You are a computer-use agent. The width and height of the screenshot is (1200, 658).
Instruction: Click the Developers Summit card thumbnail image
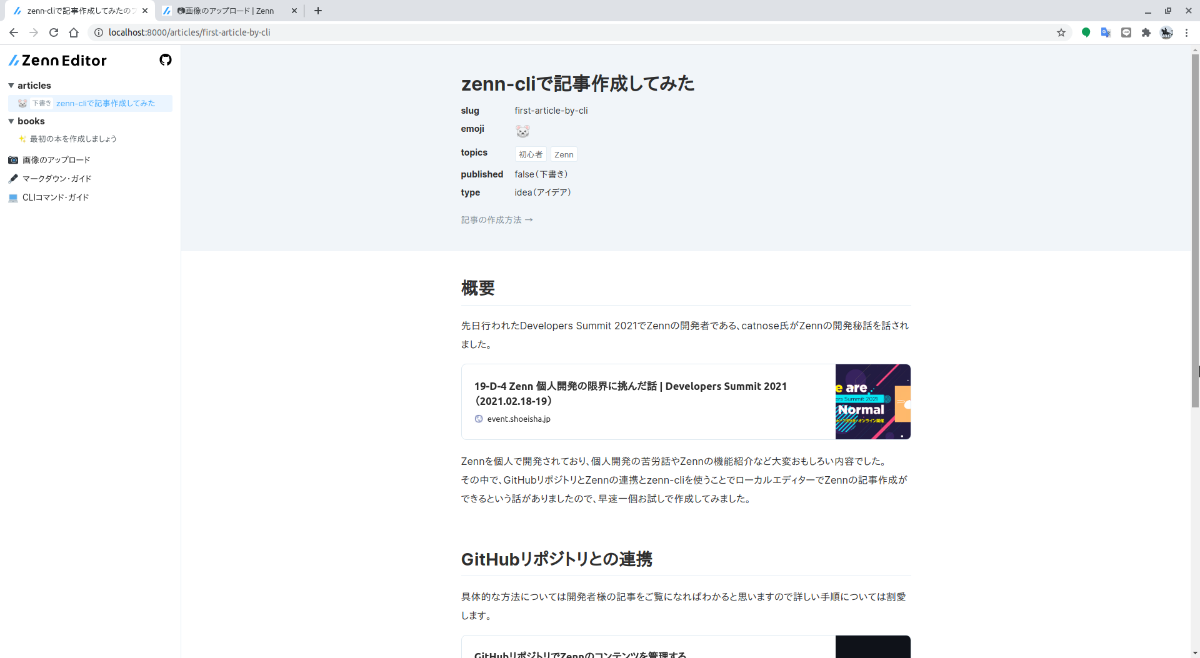(873, 402)
